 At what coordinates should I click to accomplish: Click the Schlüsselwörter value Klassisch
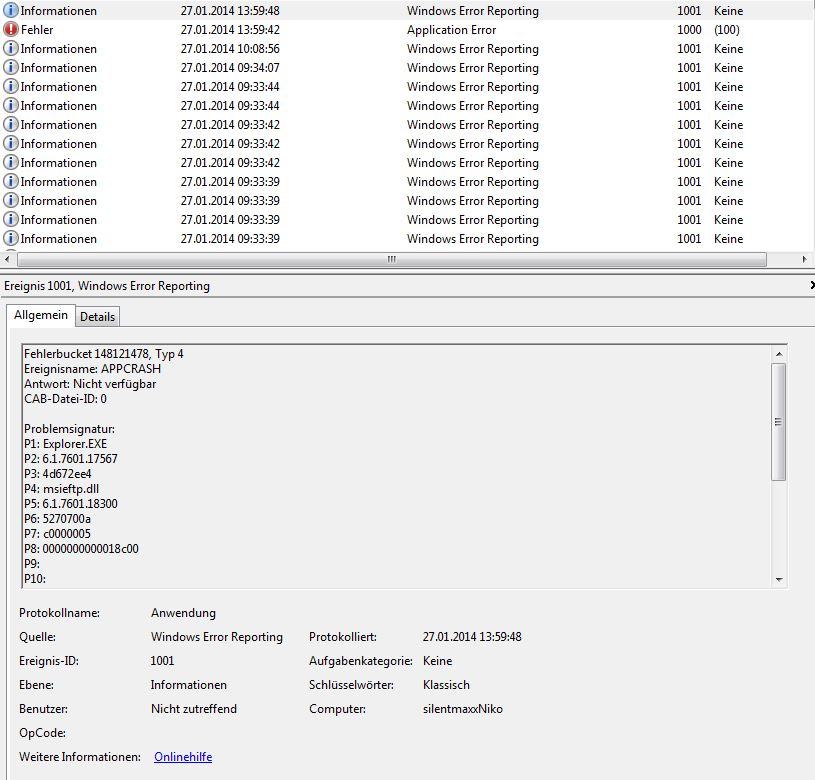pos(446,685)
